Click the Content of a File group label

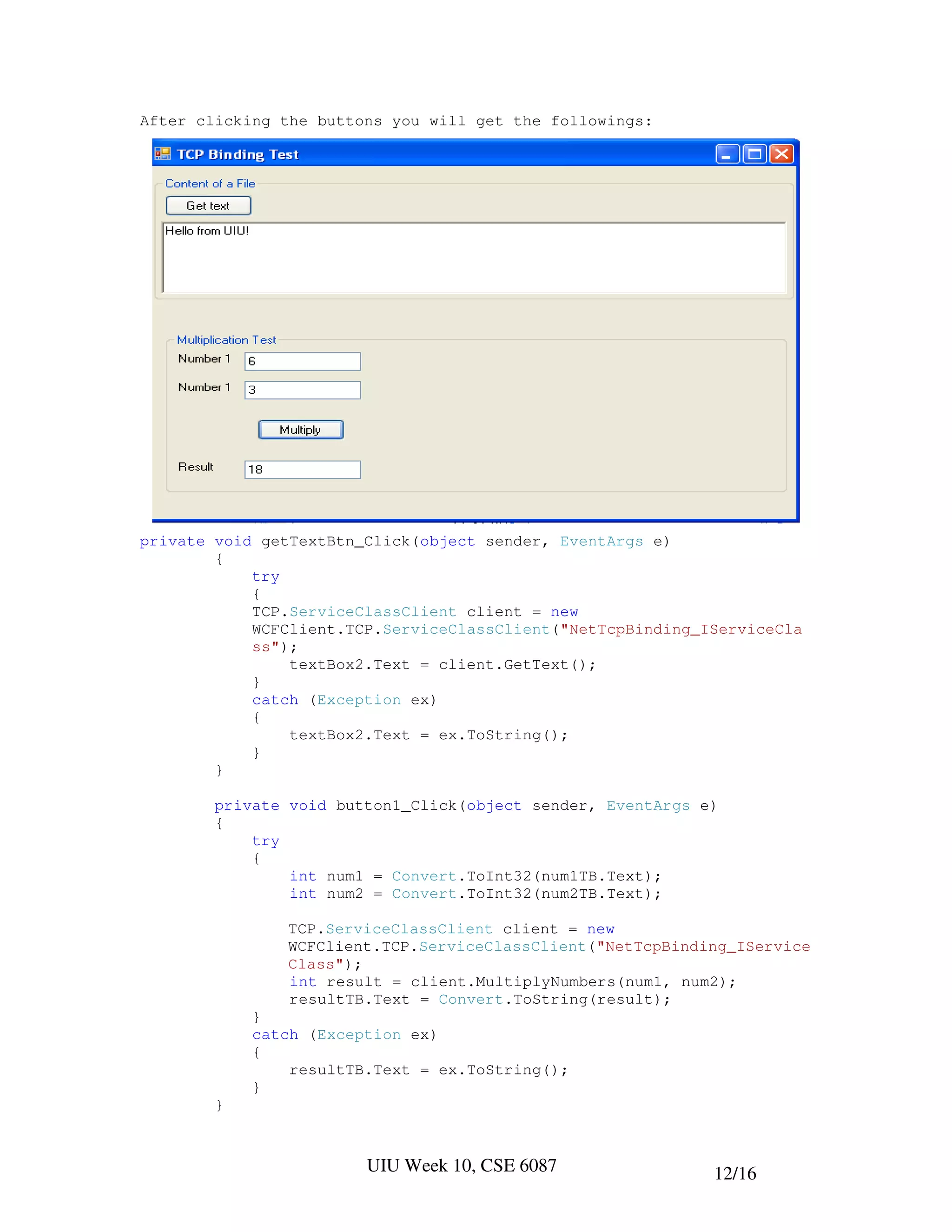(211, 184)
